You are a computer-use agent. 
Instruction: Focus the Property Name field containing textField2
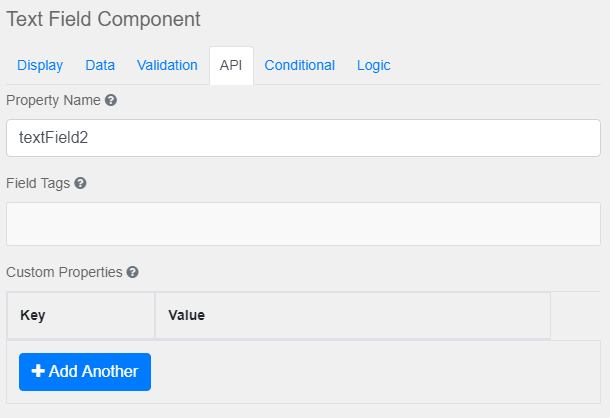[x=303, y=138]
